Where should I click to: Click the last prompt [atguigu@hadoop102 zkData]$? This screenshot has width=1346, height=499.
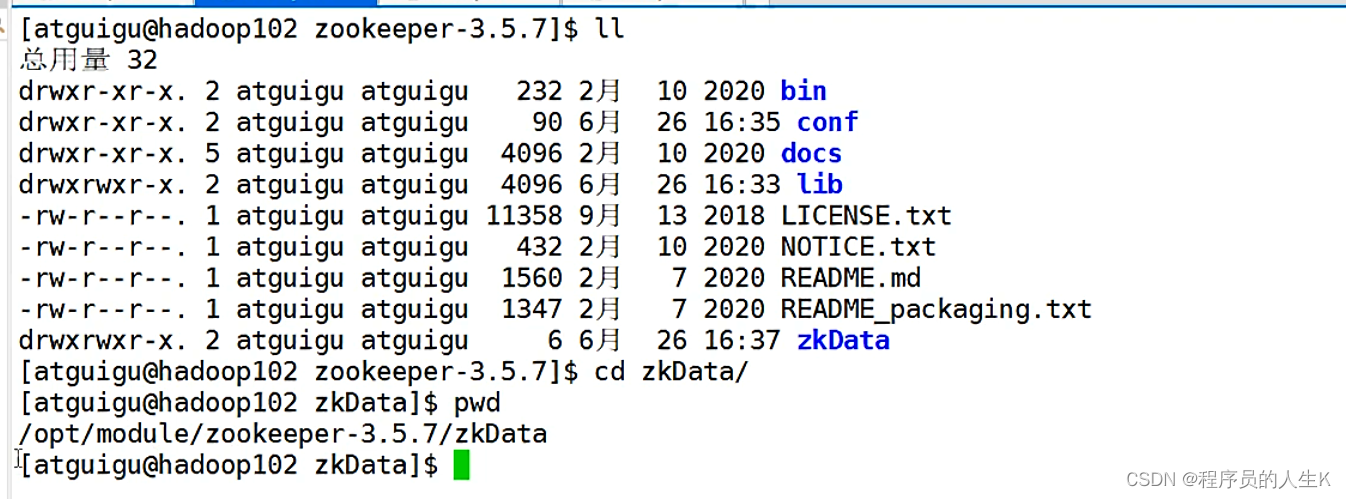point(229,465)
